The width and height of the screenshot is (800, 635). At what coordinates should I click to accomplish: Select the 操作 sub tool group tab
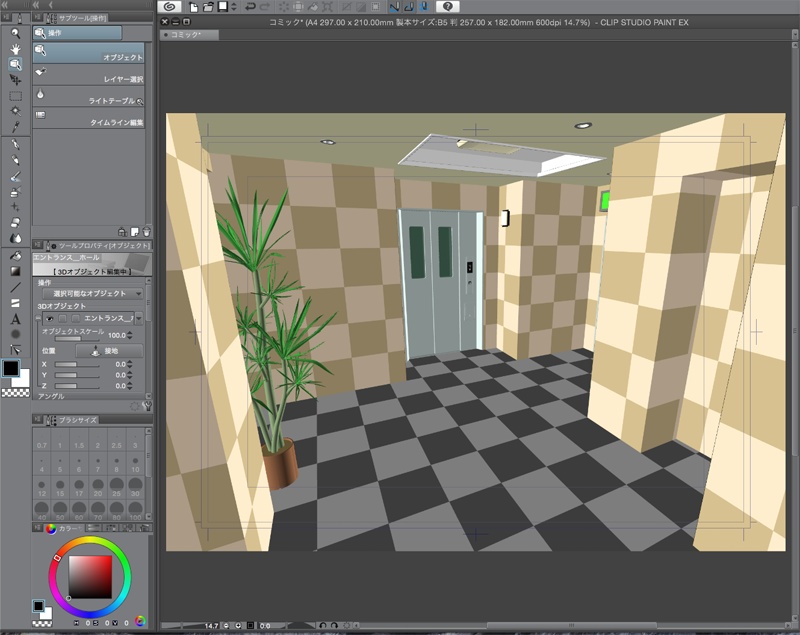tap(77, 33)
